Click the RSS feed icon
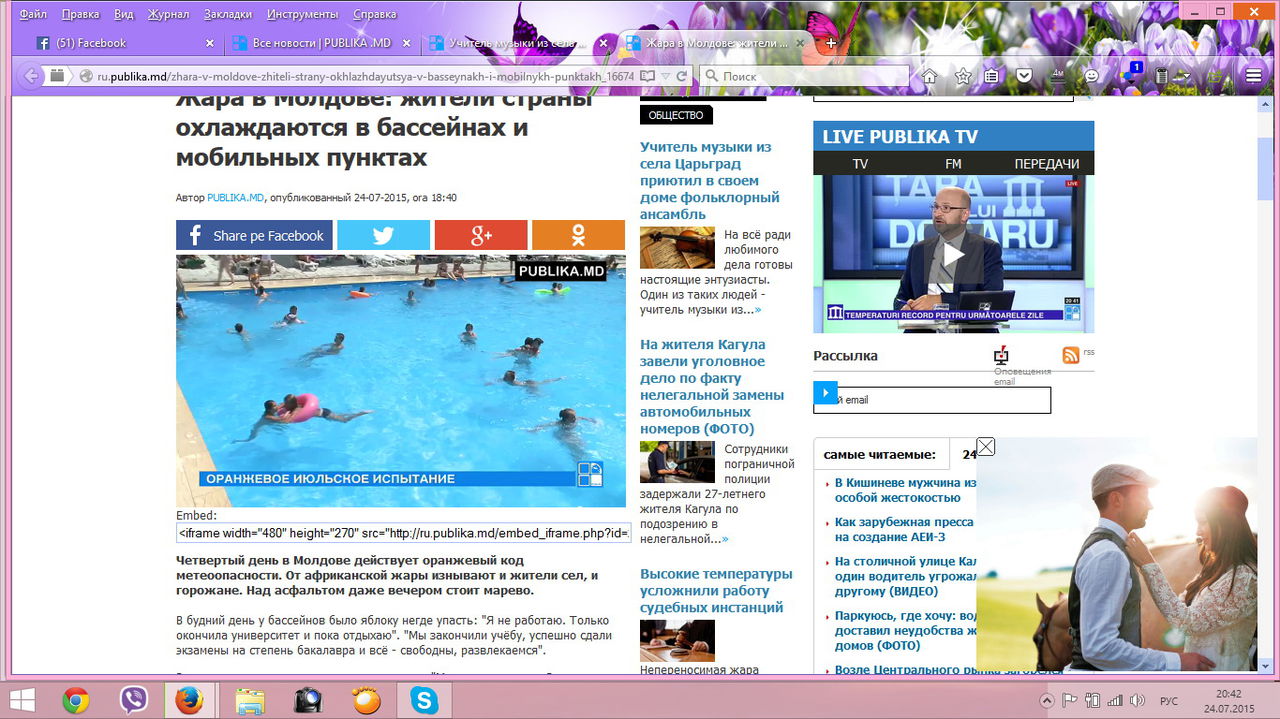 1071,355
